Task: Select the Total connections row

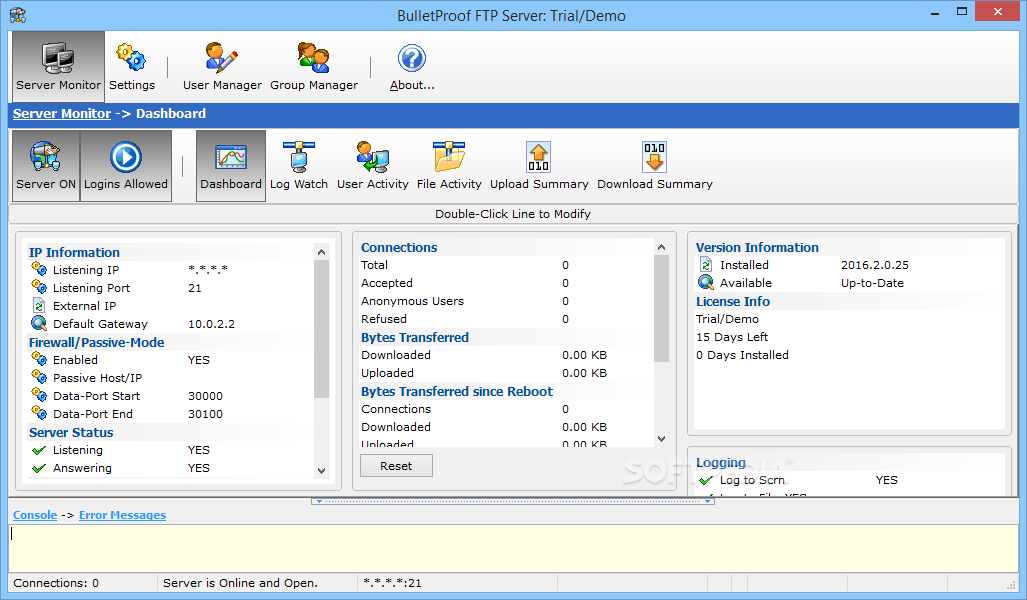Action: point(506,265)
